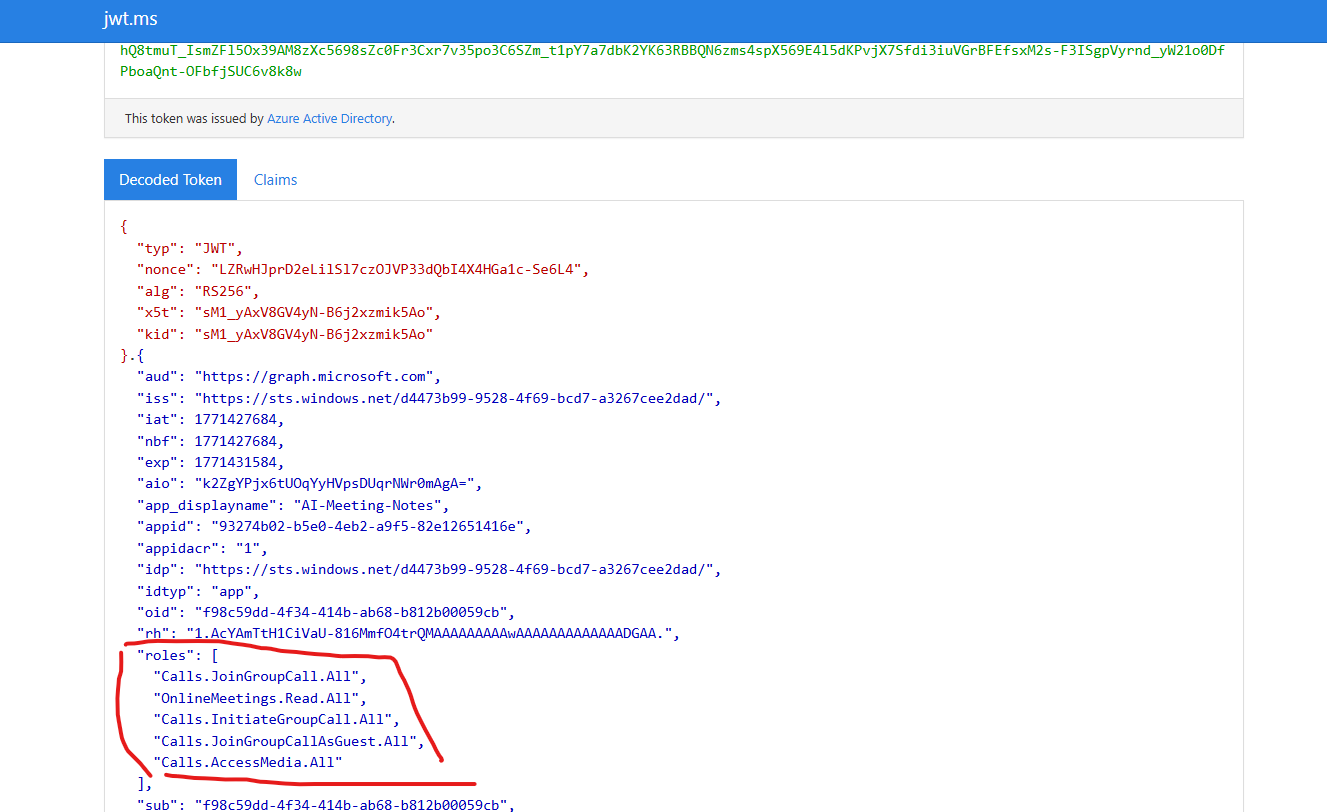Click the idtyp "app" line
This screenshot has width=1327, height=812.
198,591
